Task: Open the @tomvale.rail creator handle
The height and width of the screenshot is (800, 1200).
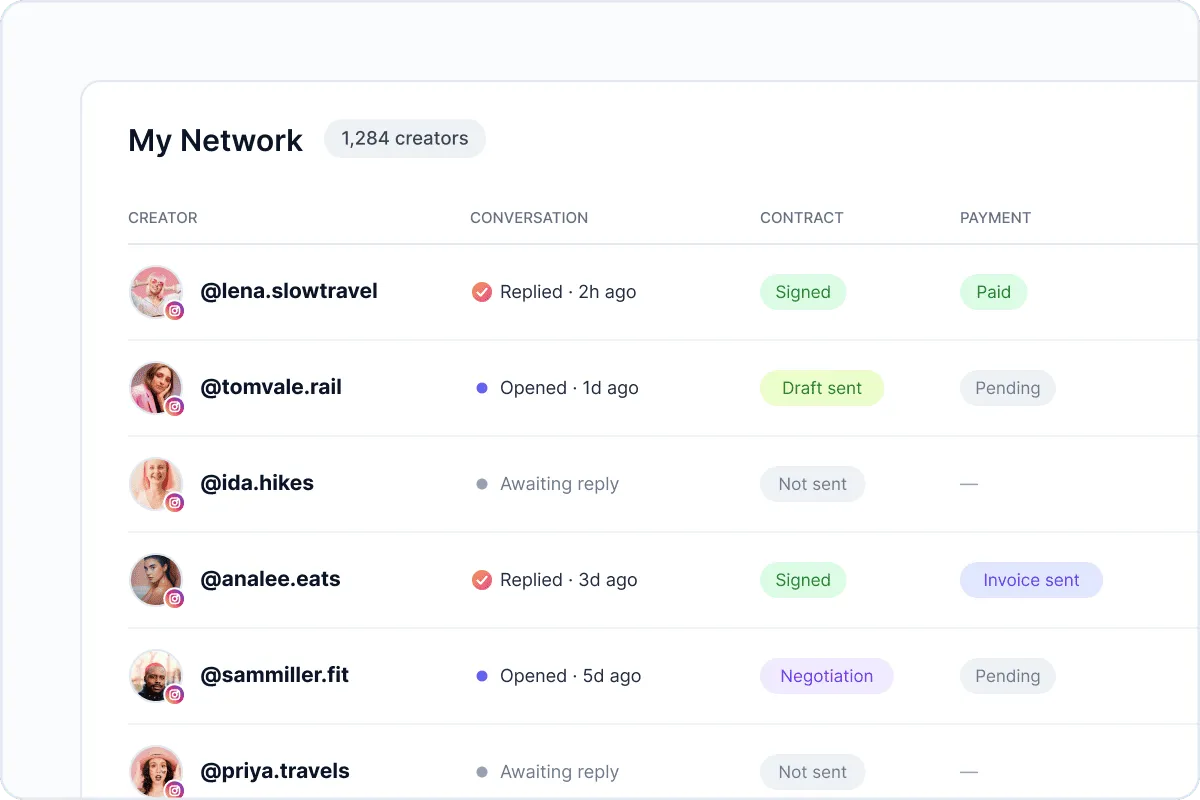Action: 271,388
